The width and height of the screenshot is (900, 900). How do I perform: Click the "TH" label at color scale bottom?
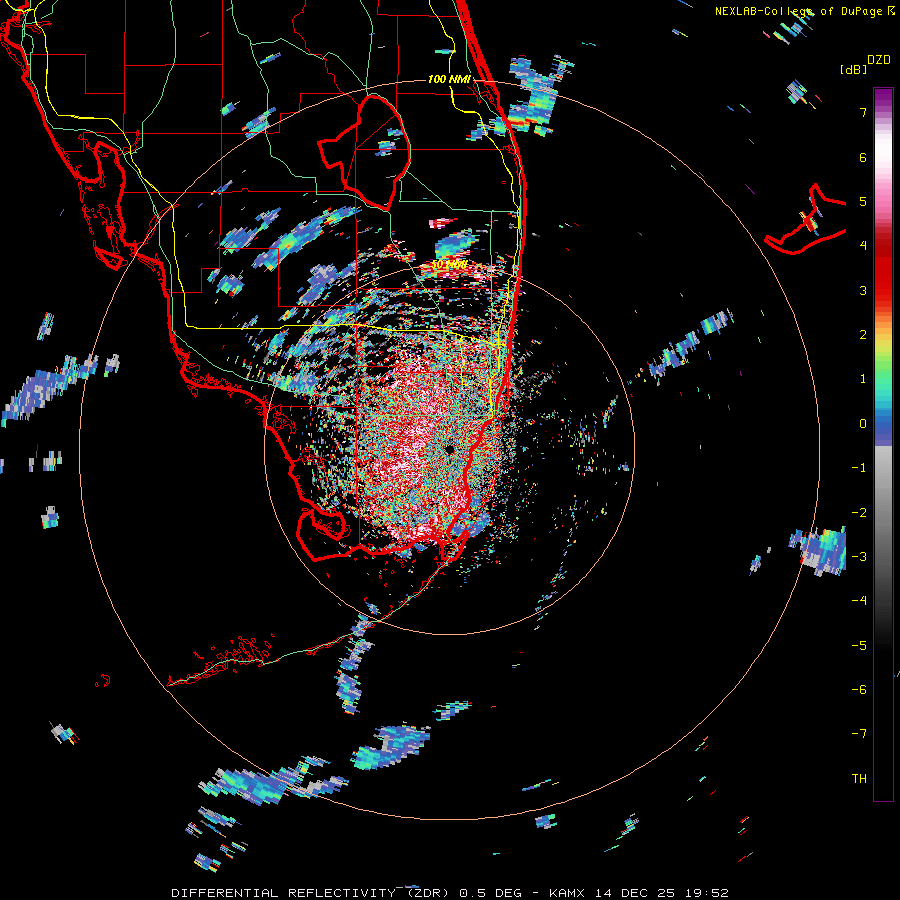859,779
